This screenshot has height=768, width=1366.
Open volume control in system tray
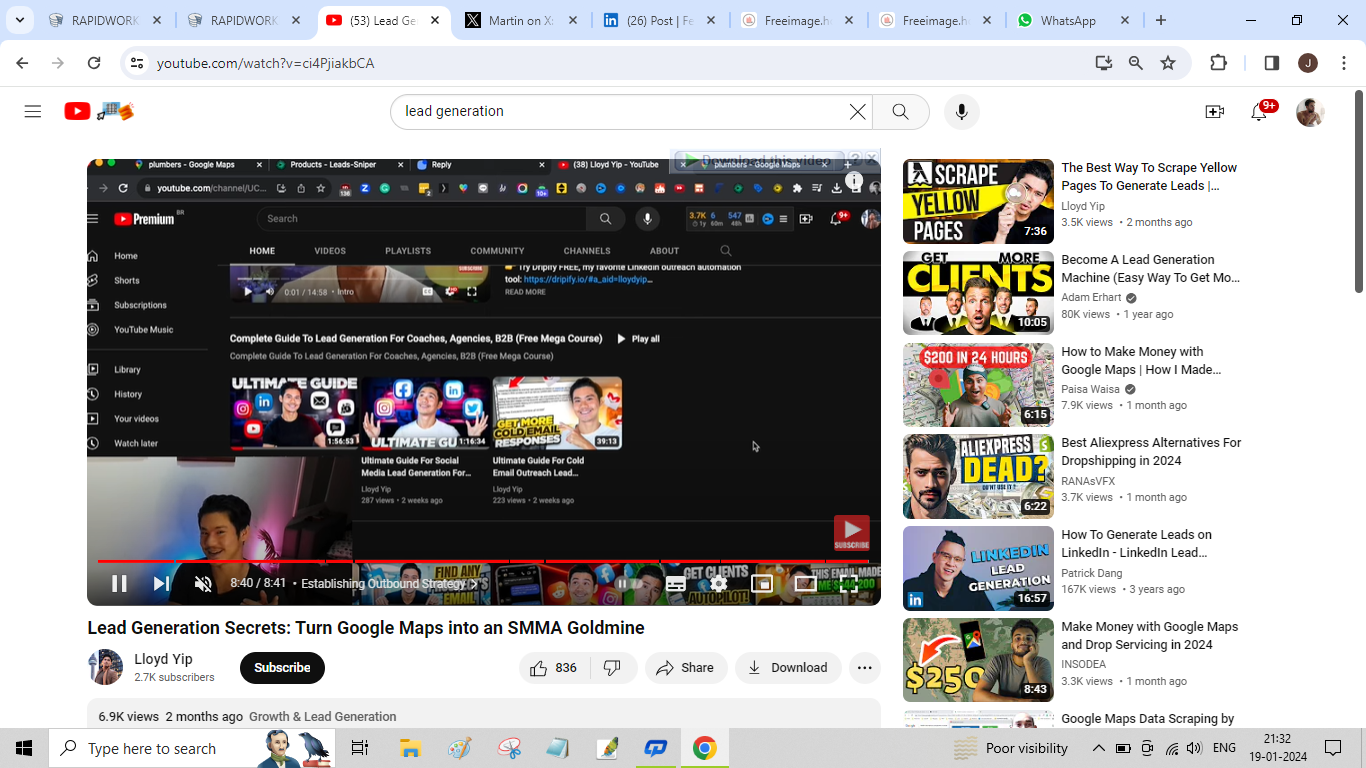(x=1194, y=748)
